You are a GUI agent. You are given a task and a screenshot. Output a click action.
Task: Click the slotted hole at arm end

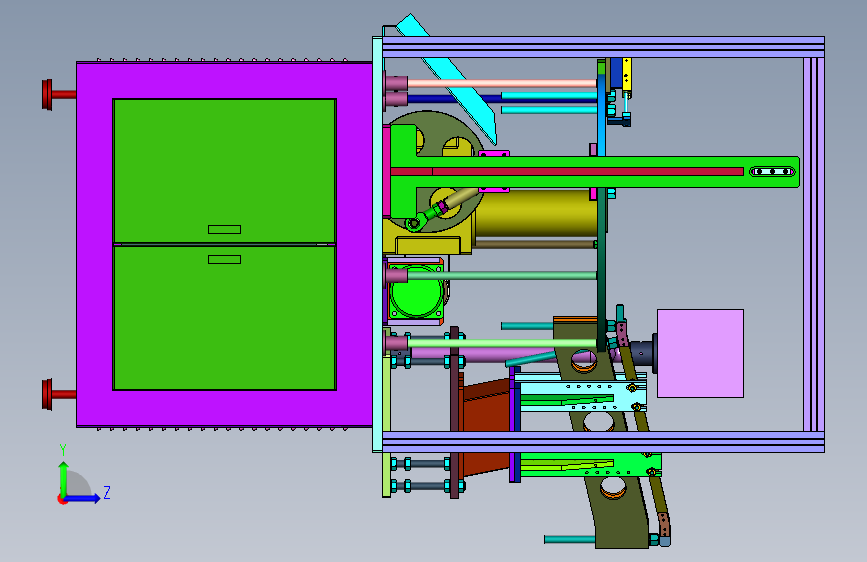pyautogui.click(x=772, y=171)
